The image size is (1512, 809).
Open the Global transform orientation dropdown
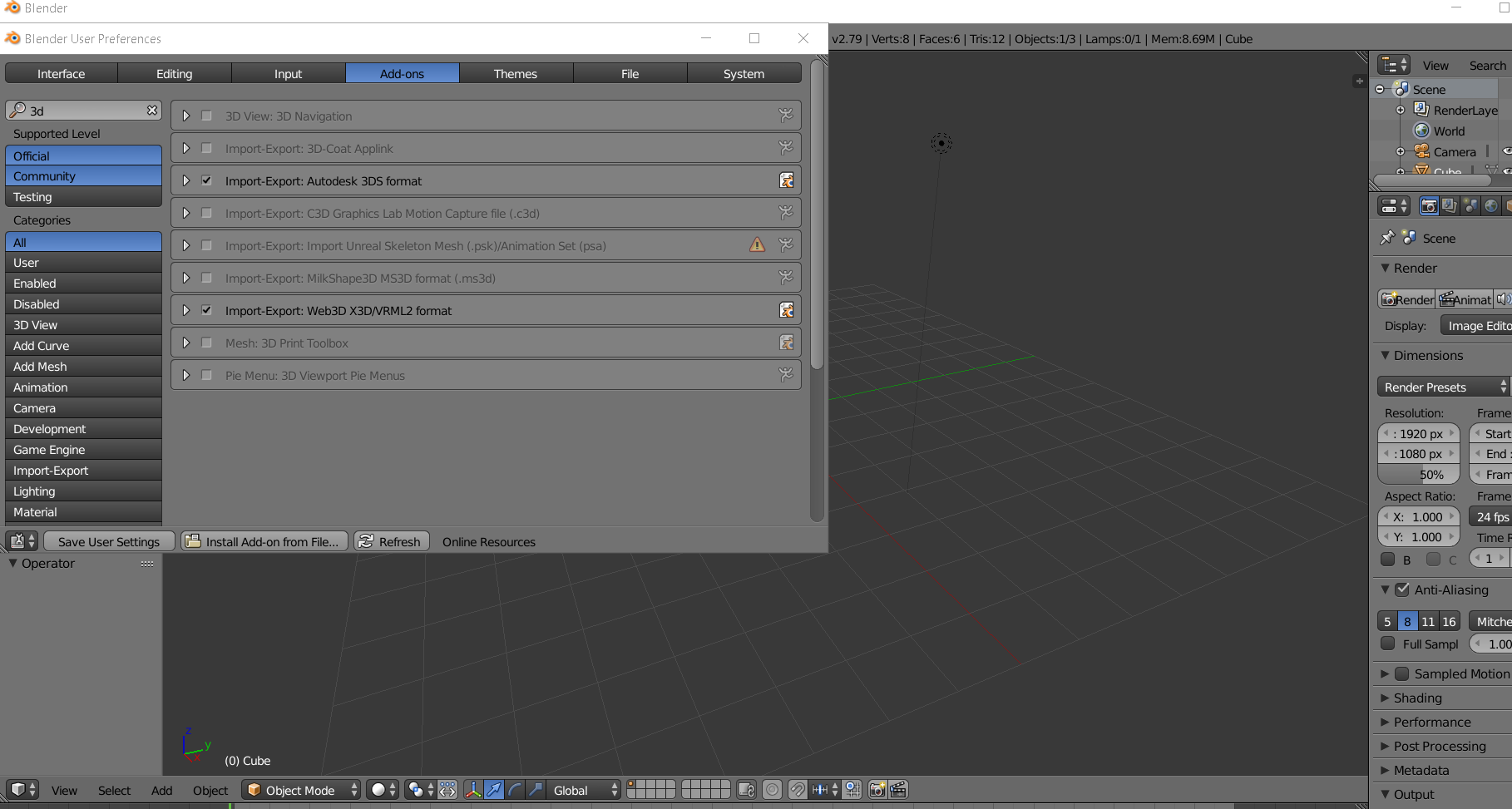pyautogui.click(x=584, y=790)
